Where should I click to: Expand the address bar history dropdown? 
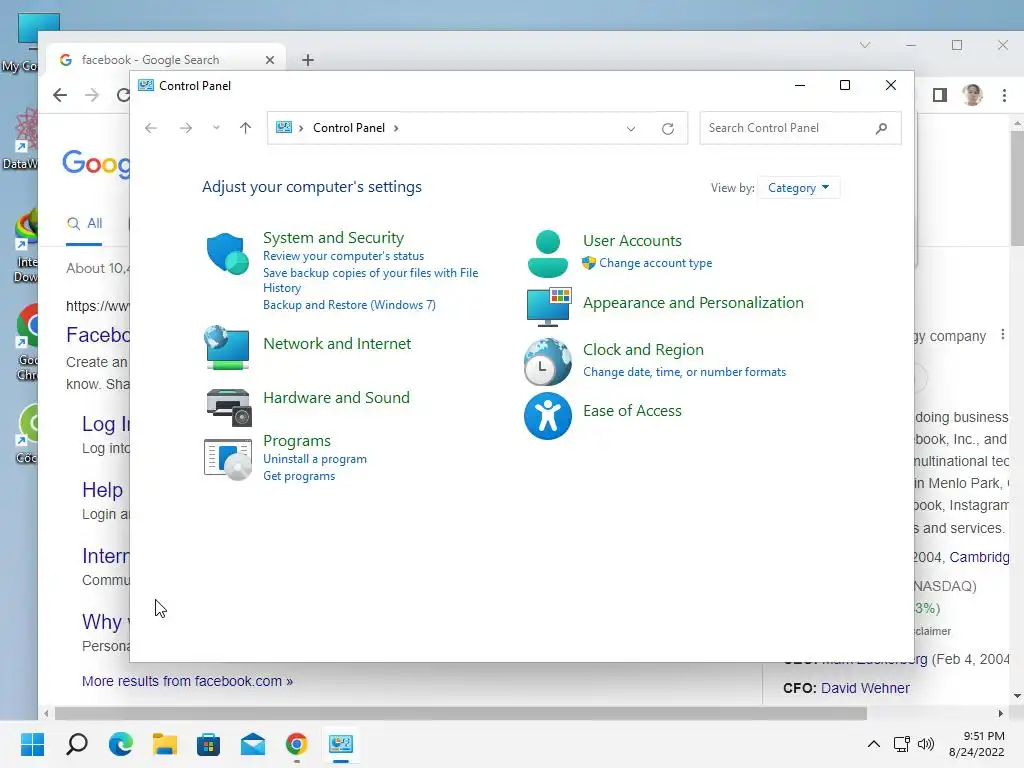click(x=631, y=129)
